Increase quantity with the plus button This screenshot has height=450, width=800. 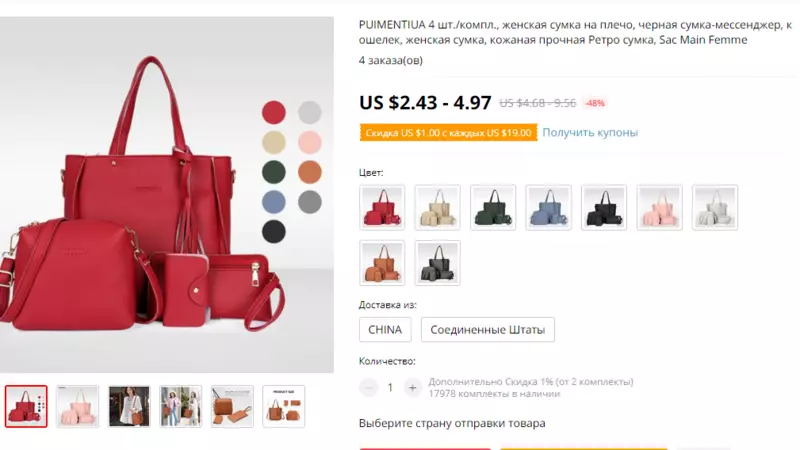(x=412, y=388)
